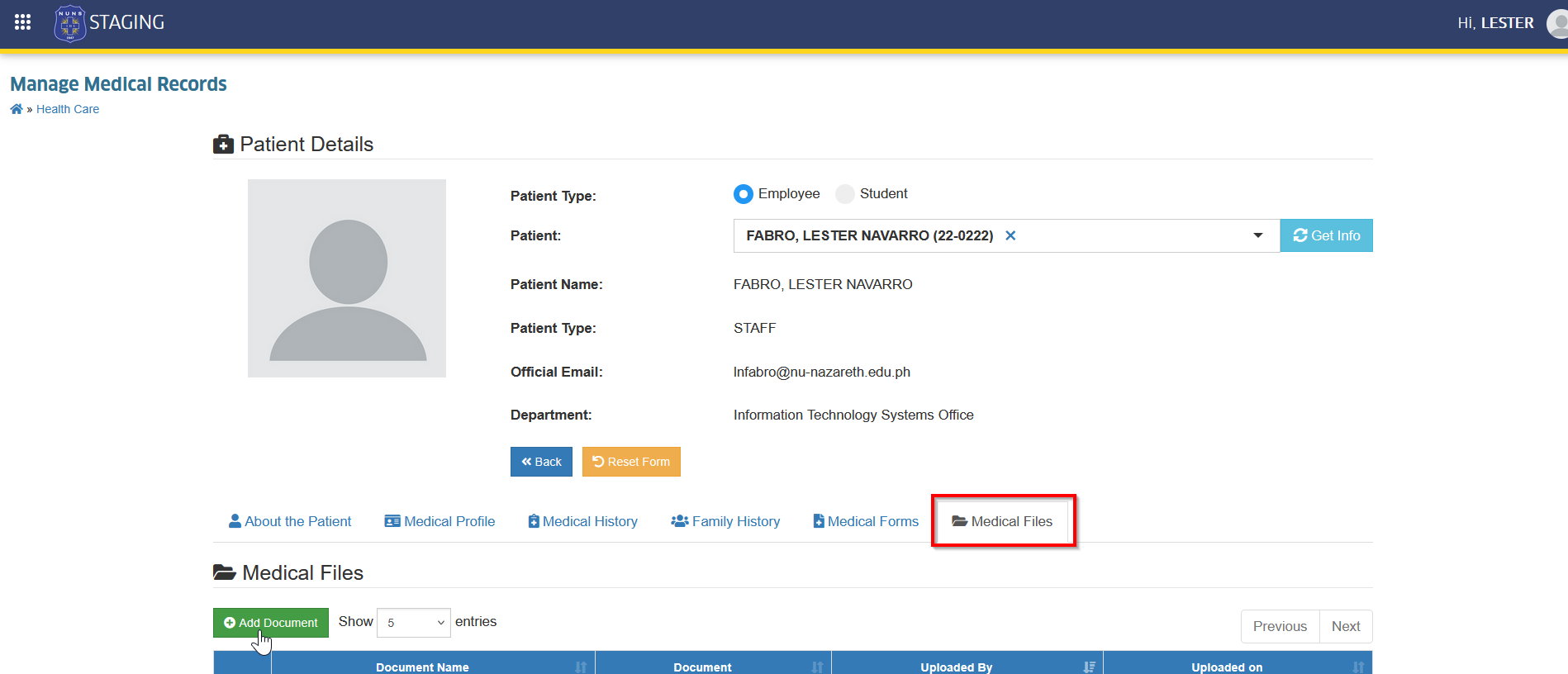The image size is (1568, 674).
Task: Select Student patient type
Action: pyautogui.click(x=844, y=194)
